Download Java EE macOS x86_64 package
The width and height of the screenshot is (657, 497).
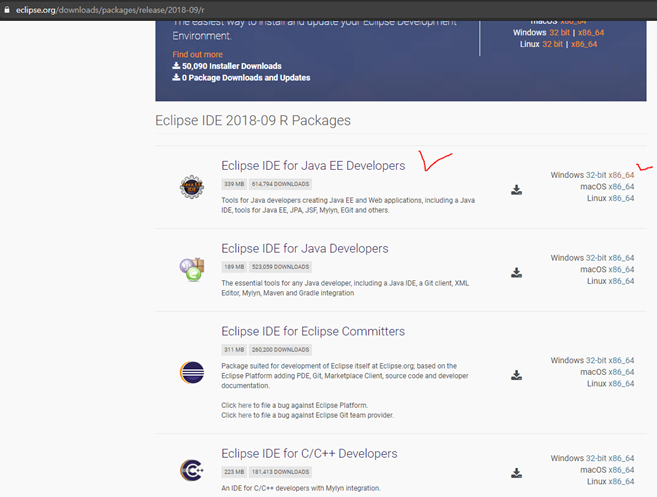(621, 186)
